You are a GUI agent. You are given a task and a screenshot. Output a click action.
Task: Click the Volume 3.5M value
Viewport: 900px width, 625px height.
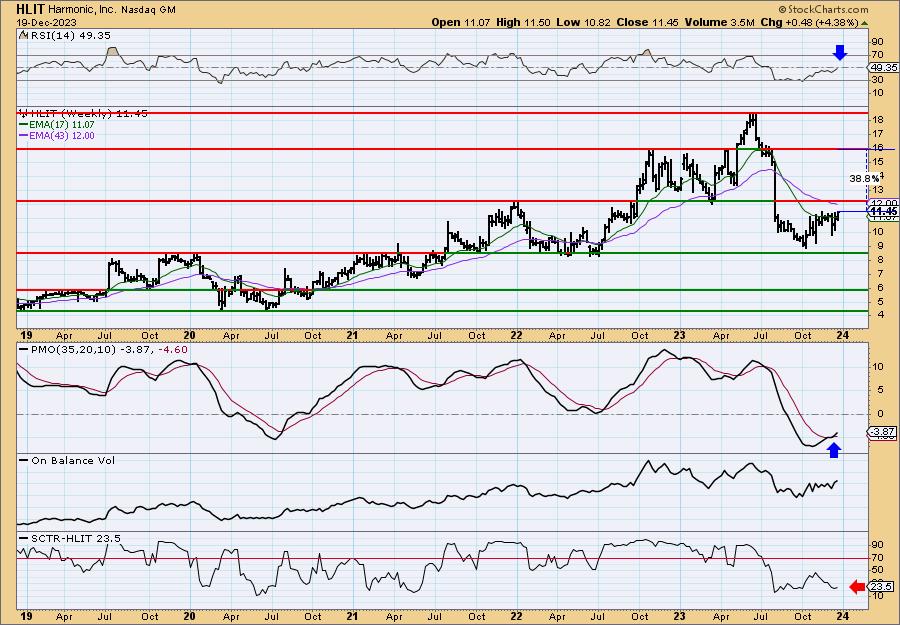[x=719, y=22]
